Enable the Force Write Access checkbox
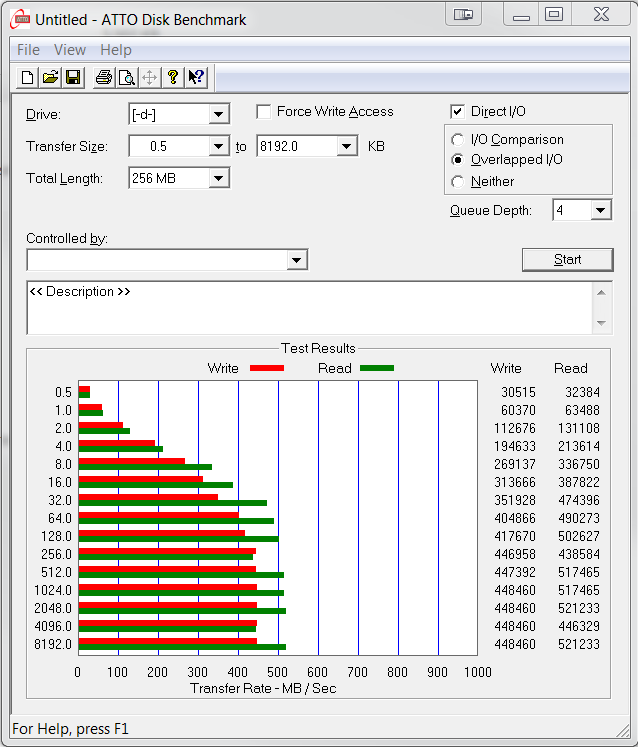 tap(264, 112)
